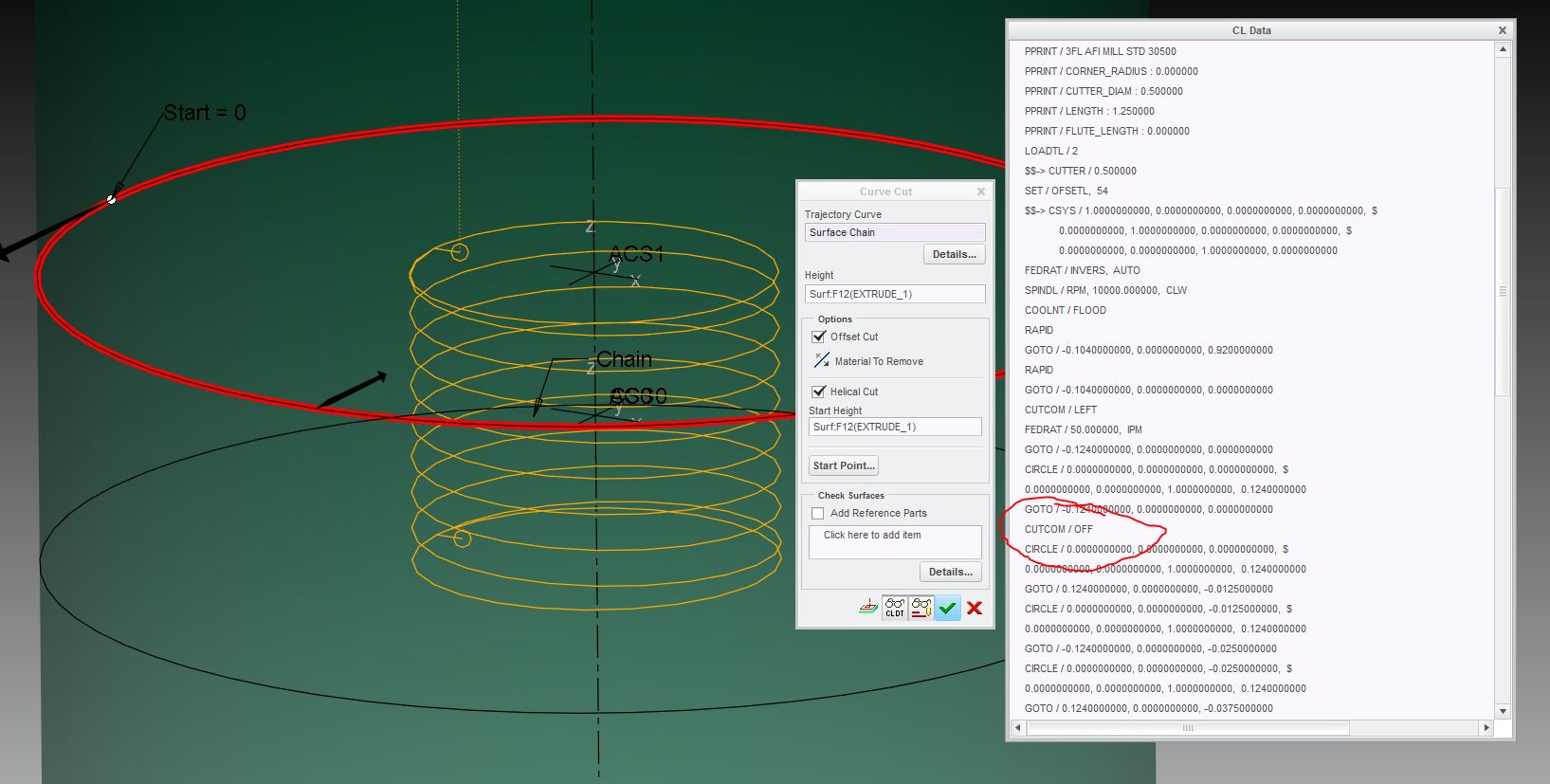Toggle the CL data (CLDT) display icon
This screenshot has height=784, width=1550.
[895, 607]
